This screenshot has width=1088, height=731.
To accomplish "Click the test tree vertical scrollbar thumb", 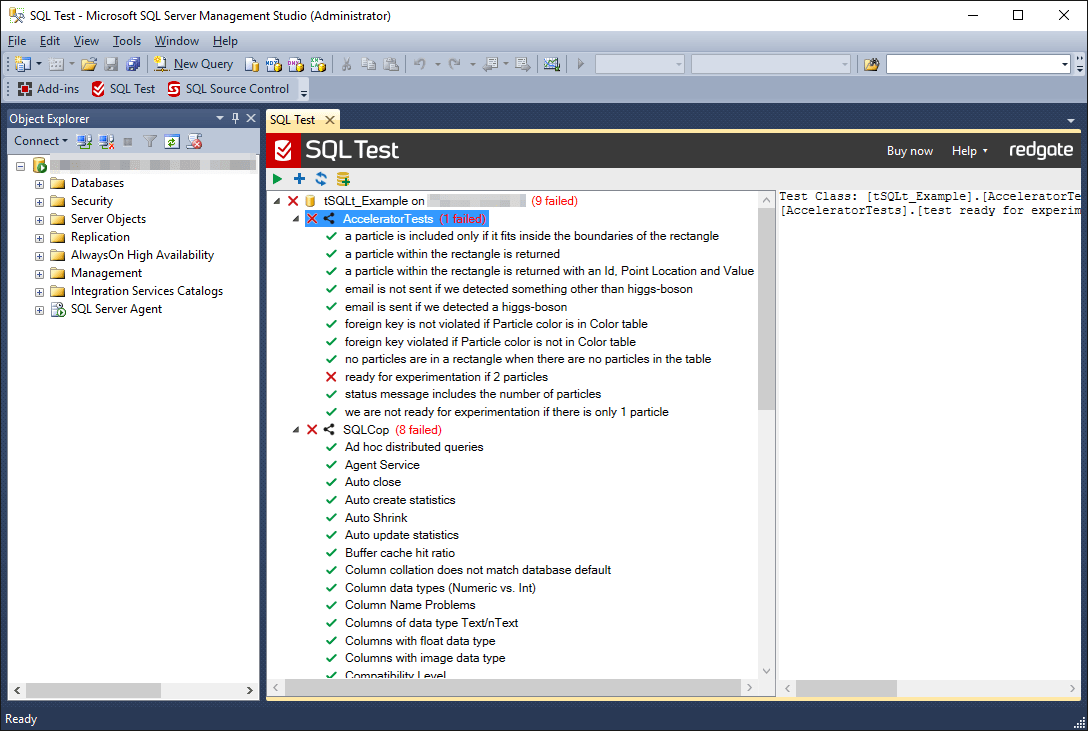I will pos(766,309).
